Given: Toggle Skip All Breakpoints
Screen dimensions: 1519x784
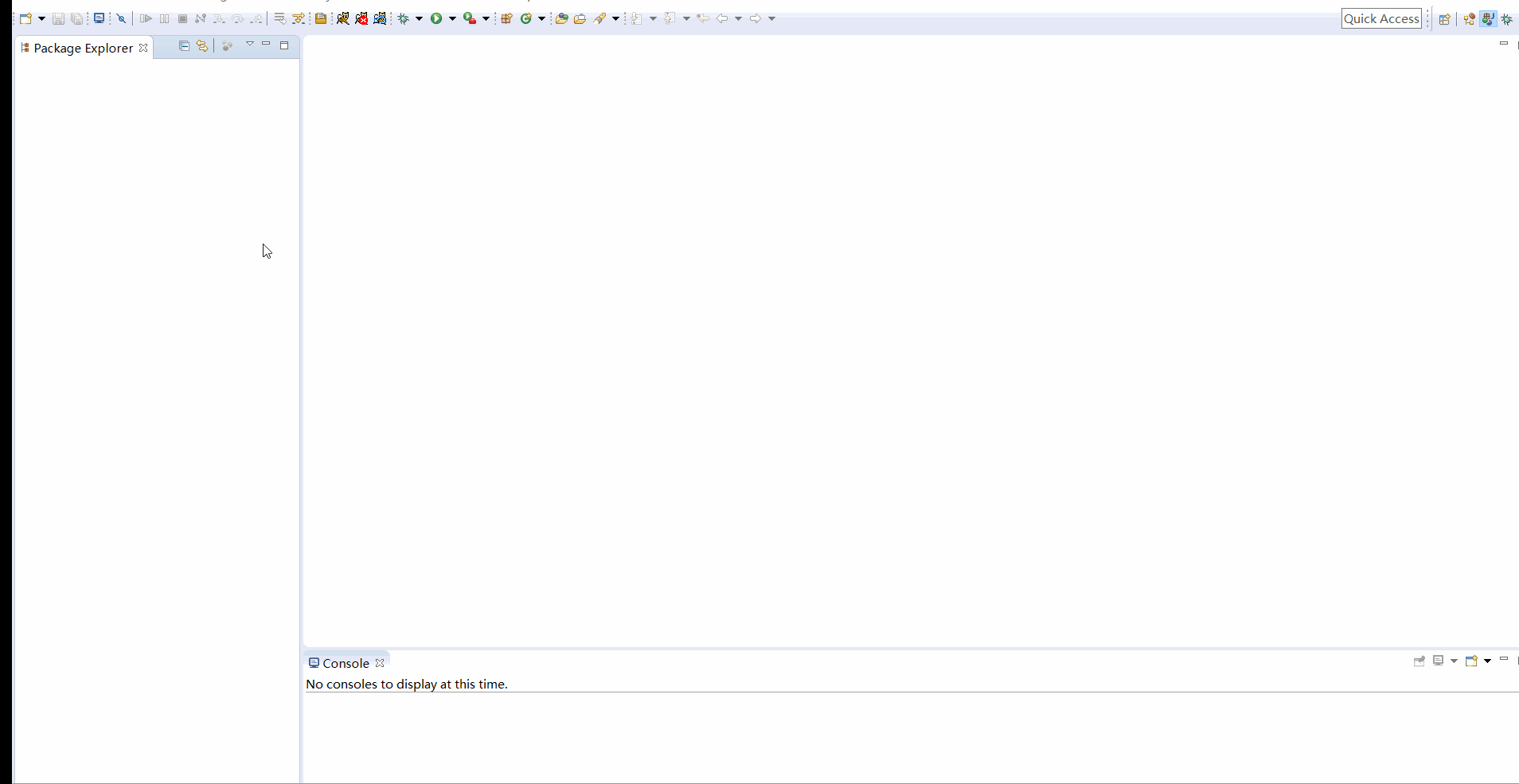Looking at the screenshot, I should [122, 18].
